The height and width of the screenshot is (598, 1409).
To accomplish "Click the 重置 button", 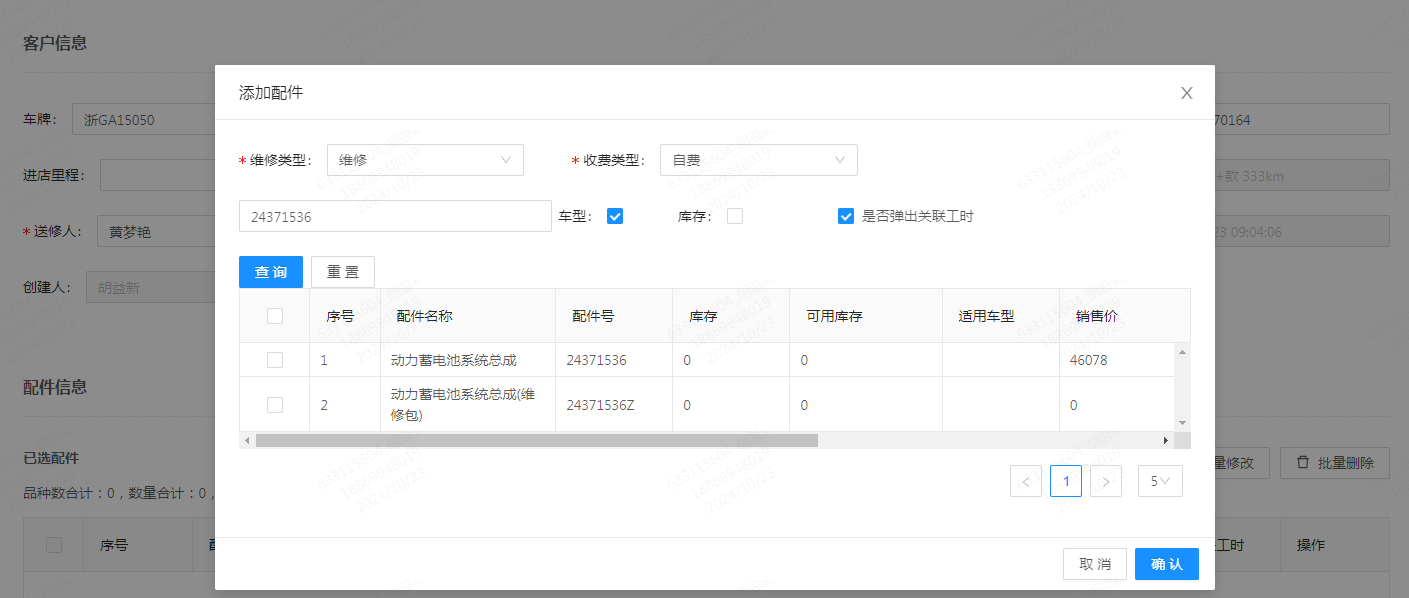I will (x=343, y=272).
